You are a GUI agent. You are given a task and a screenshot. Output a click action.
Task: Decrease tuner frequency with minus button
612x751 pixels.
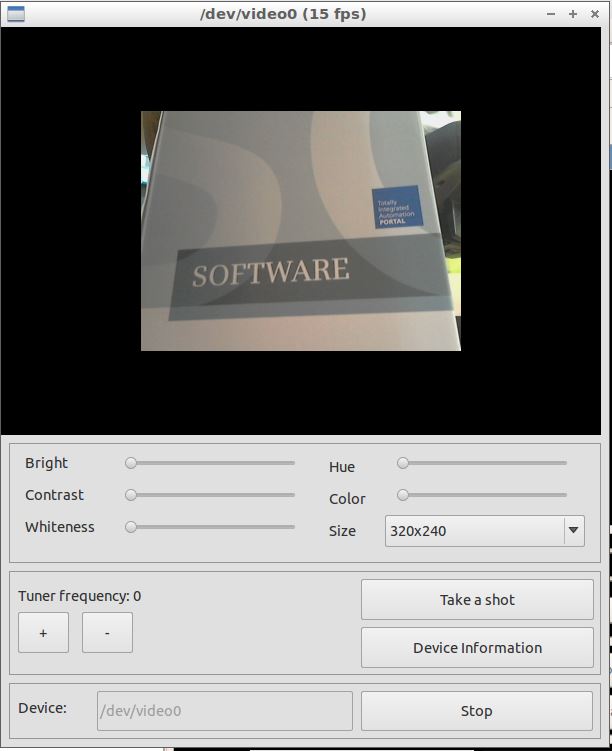pyautogui.click(x=107, y=633)
